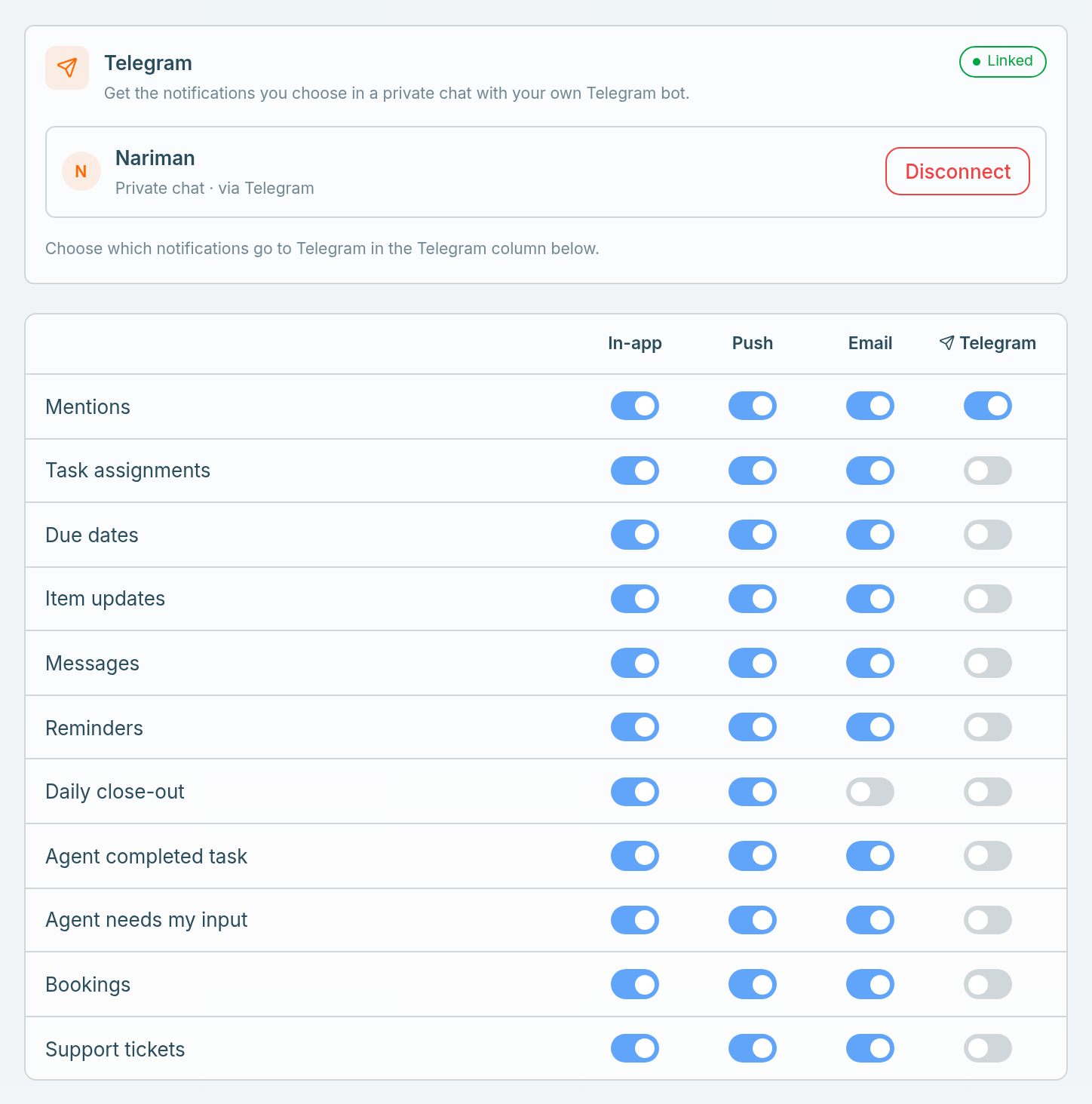Click 'Private chat · via Telegram' text

[215, 189]
